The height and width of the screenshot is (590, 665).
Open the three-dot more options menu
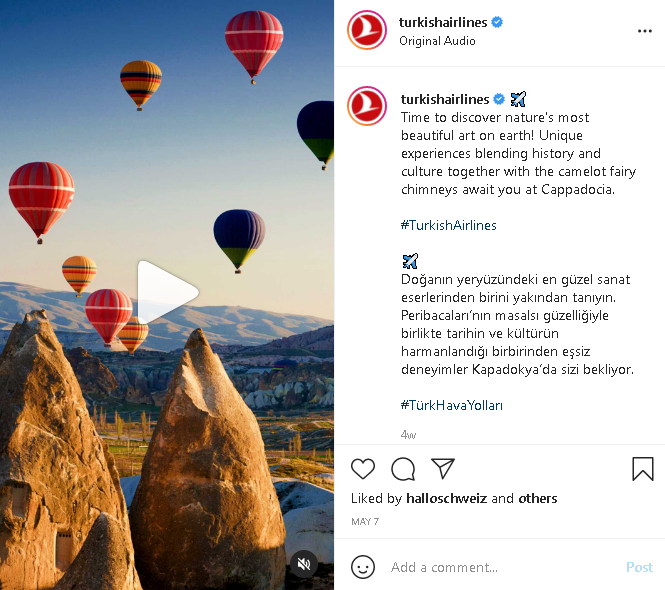[x=645, y=31]
